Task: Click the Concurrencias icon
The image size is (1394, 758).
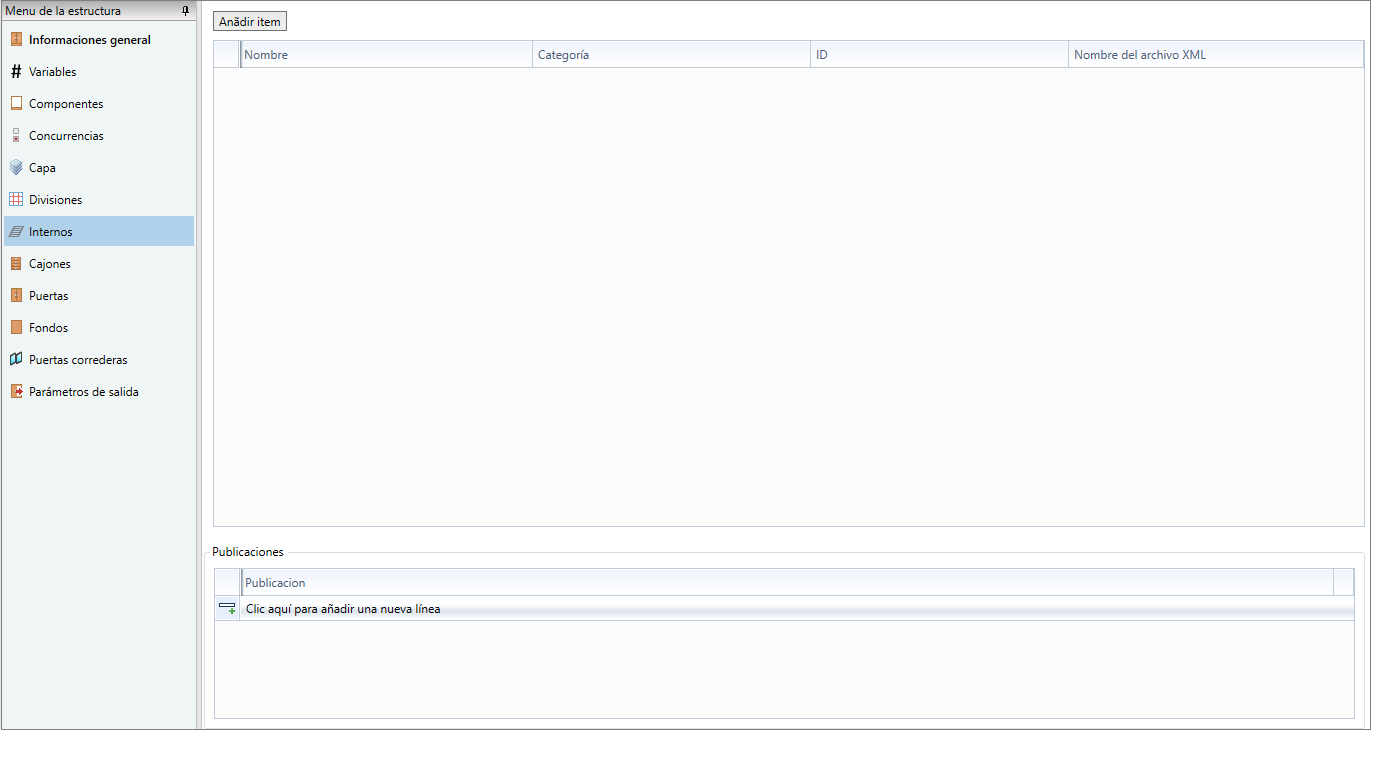Action: (x=16, y=136)
